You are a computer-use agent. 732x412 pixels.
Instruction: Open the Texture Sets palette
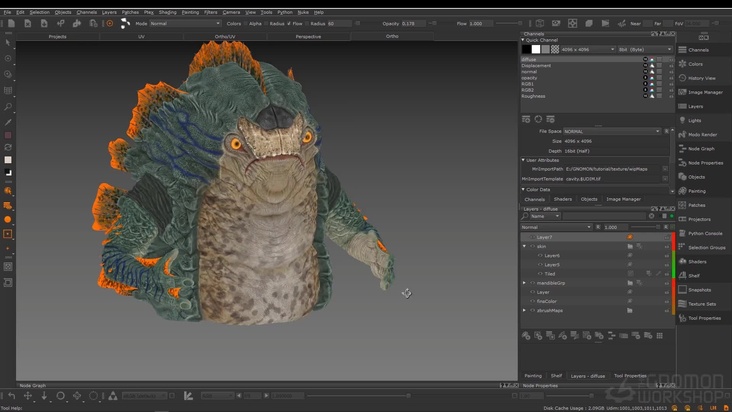point(703,304)
